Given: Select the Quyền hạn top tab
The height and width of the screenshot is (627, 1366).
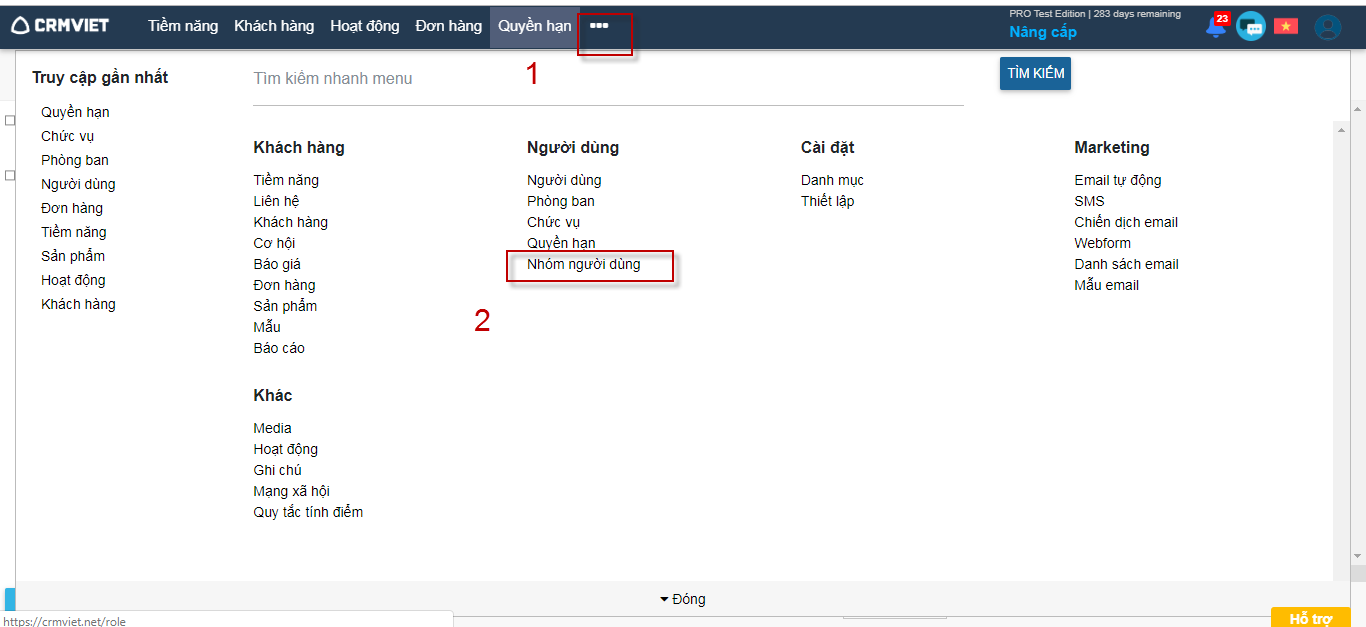Looking at the screenshot, I should click(x=534, y=26).
